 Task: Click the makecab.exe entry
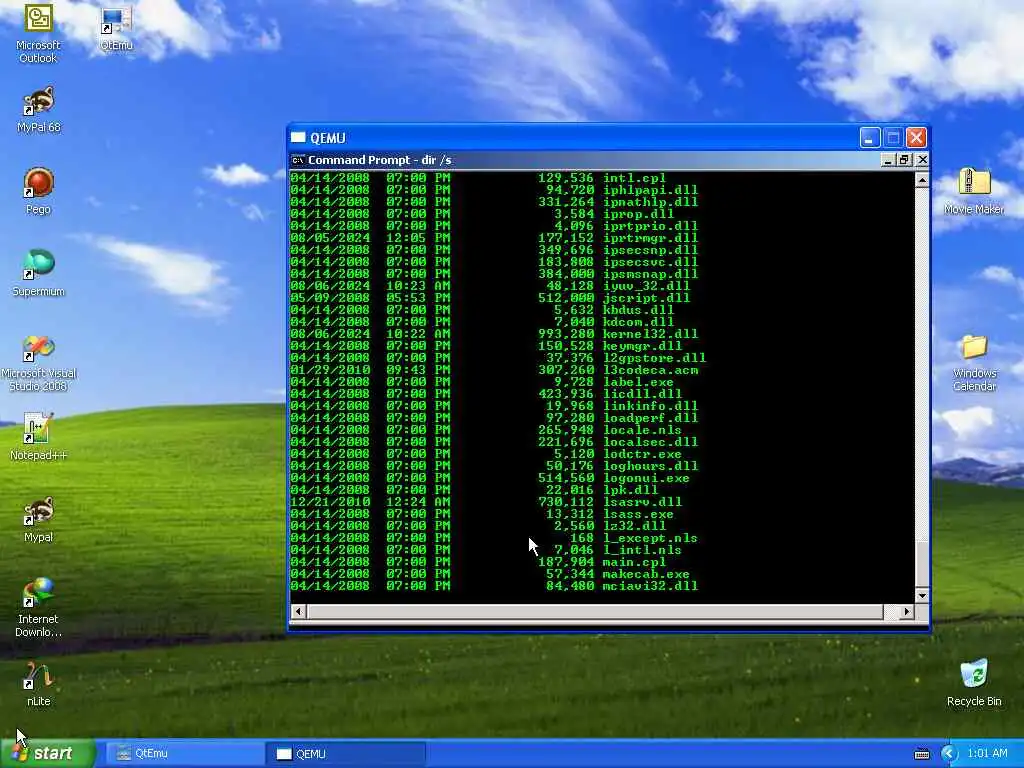[646, 574]
